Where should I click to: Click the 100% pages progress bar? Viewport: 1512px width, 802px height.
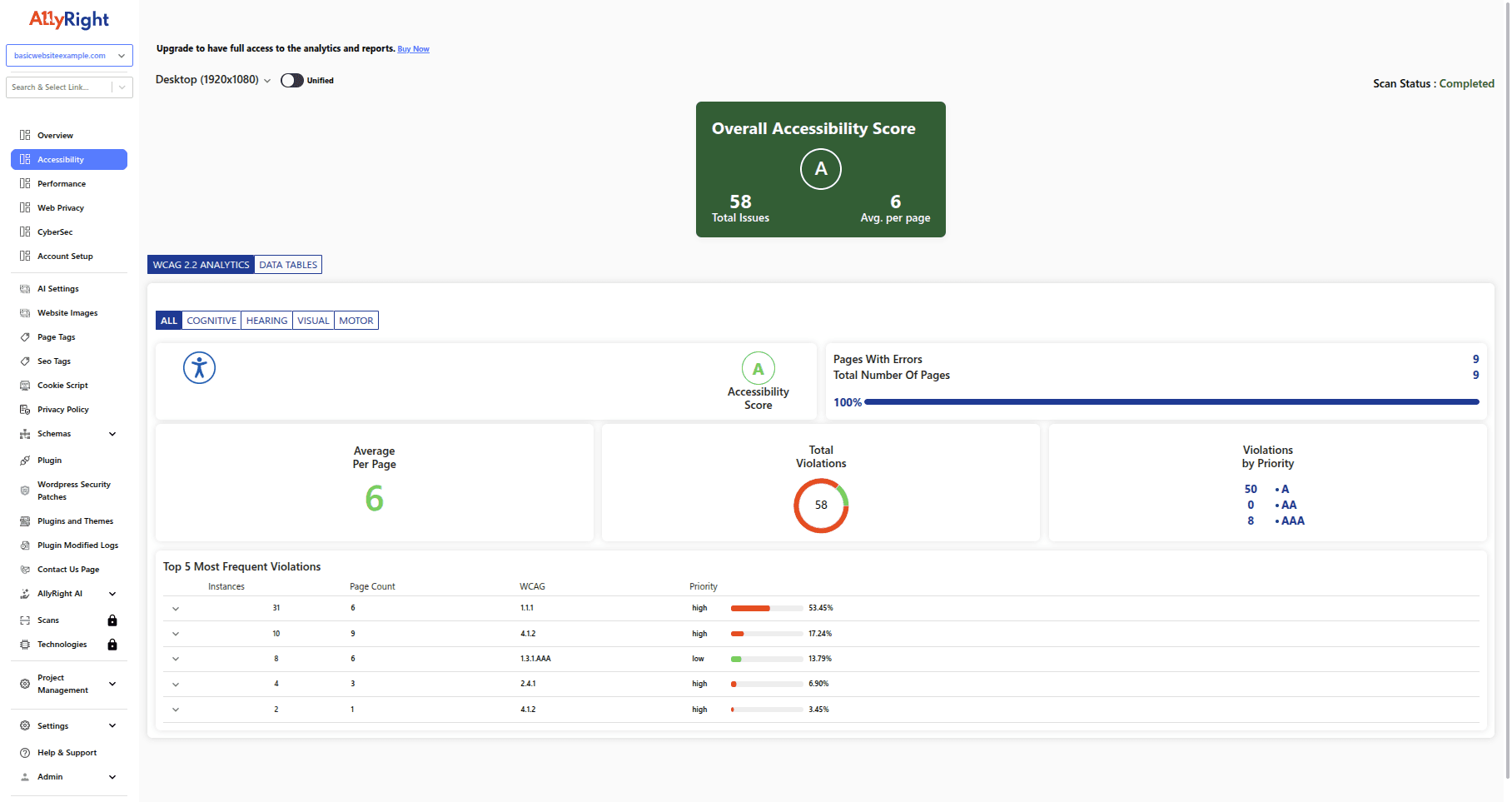[1166, 401]
